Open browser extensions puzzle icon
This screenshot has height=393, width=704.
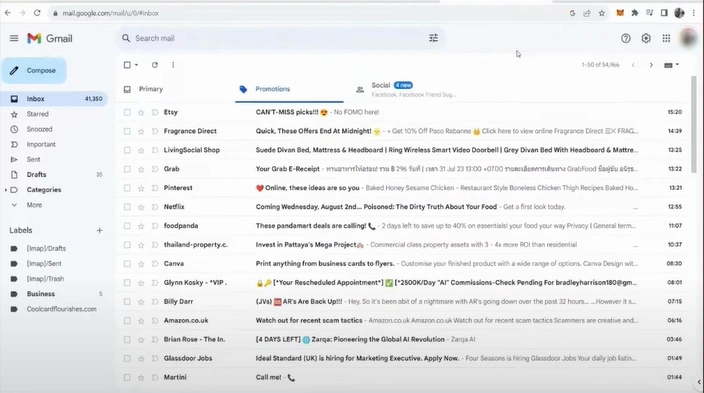[x=634, y=13]
